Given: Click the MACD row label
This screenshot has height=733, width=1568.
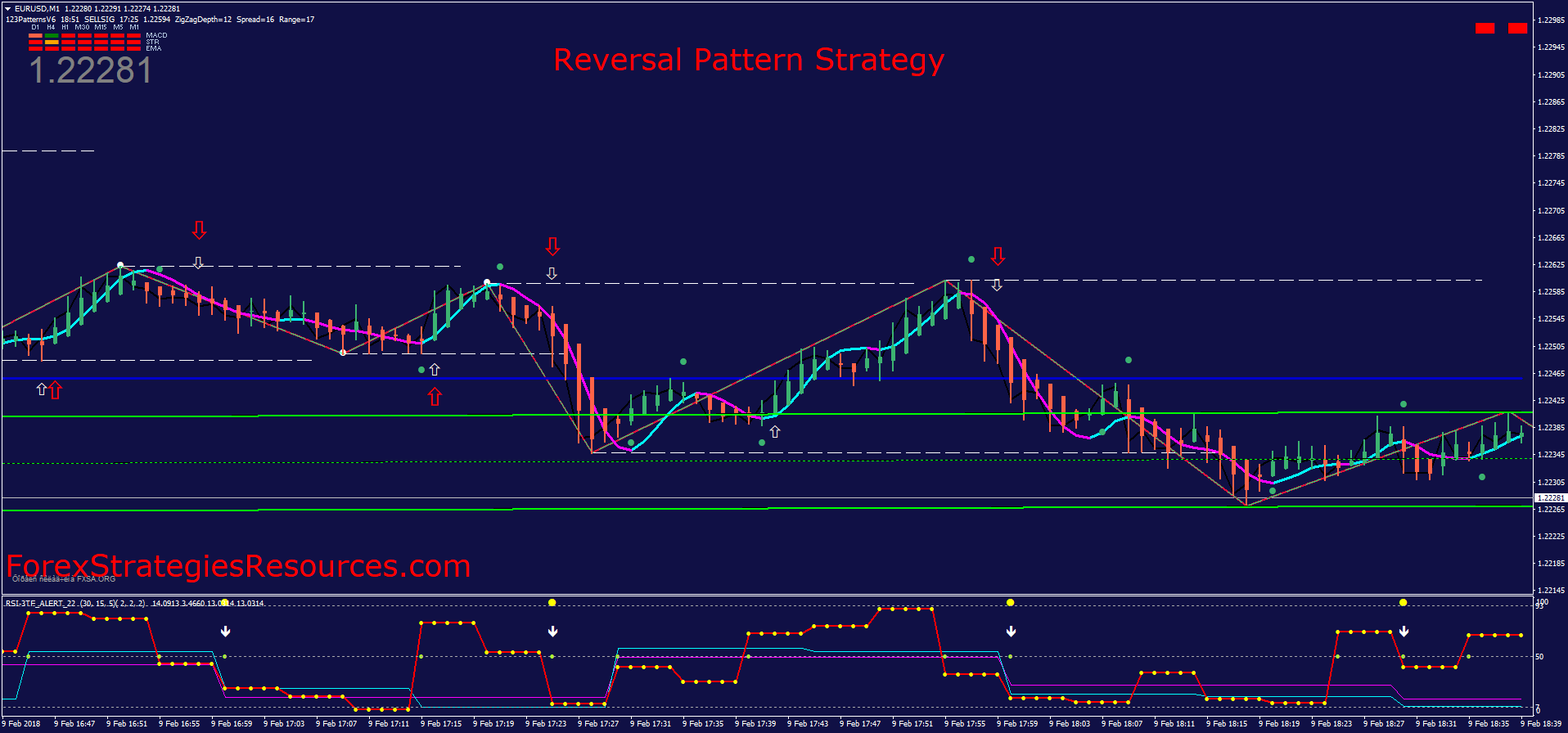Looking at the screenshot, I should coord(156,35).
